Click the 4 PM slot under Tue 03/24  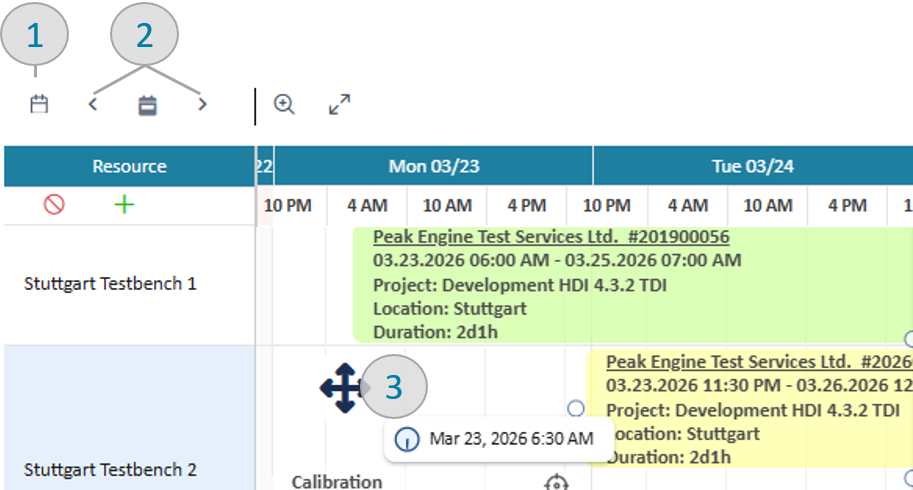[x=847, y=205]
